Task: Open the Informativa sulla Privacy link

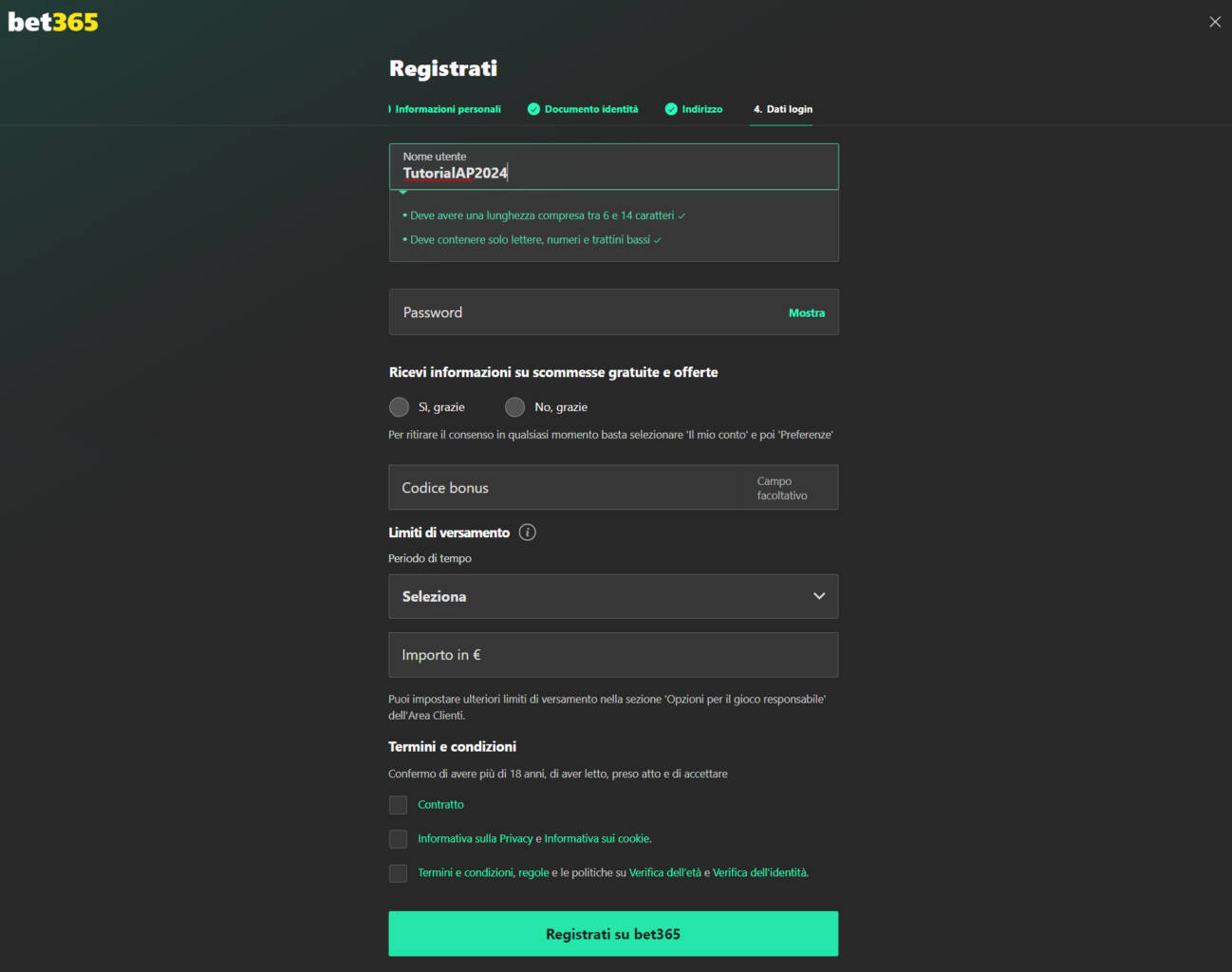Action: (476, 839)
